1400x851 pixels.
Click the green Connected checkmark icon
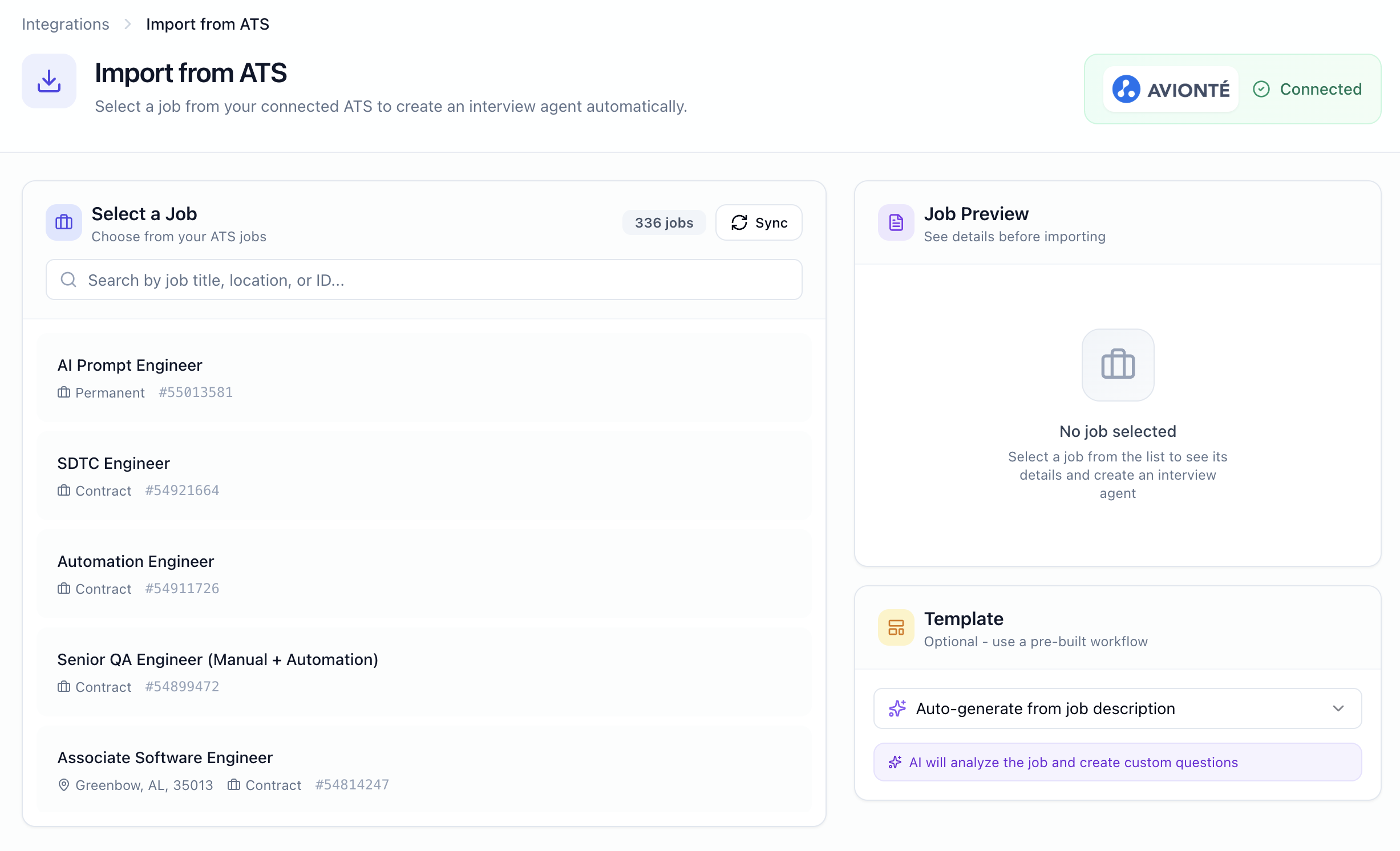[1261, 89]
